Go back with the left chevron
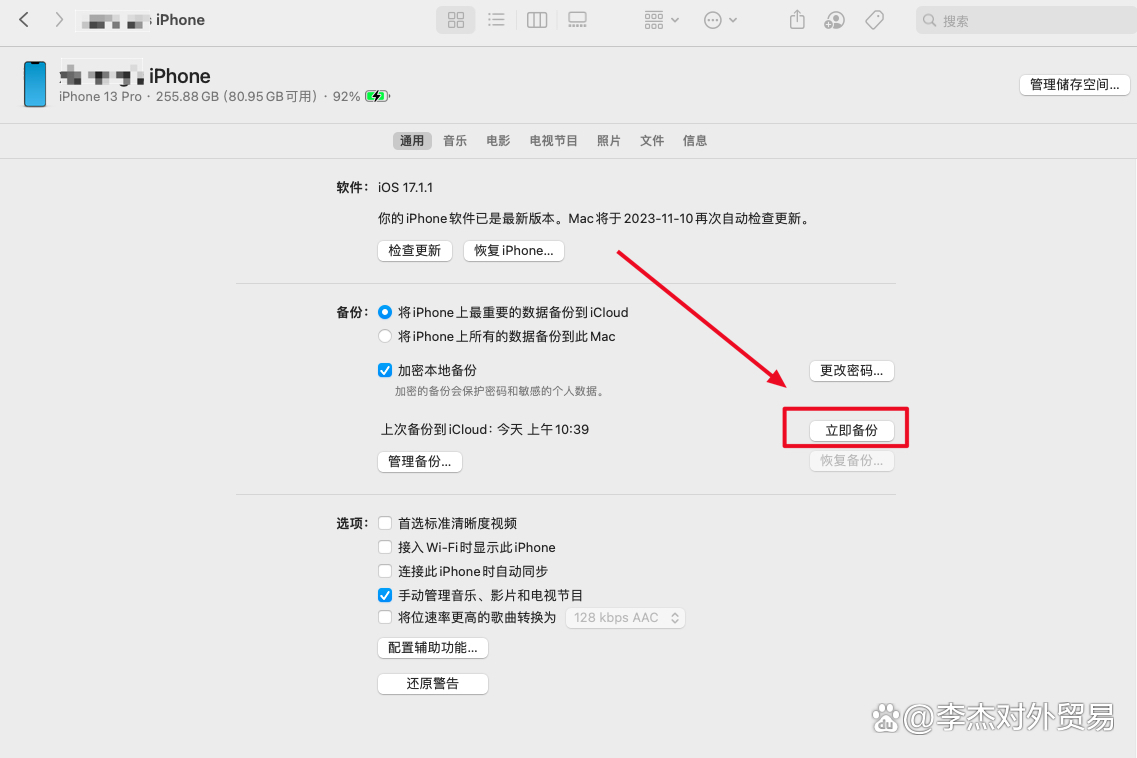The image size is (1137, 758). click(24, 20)
